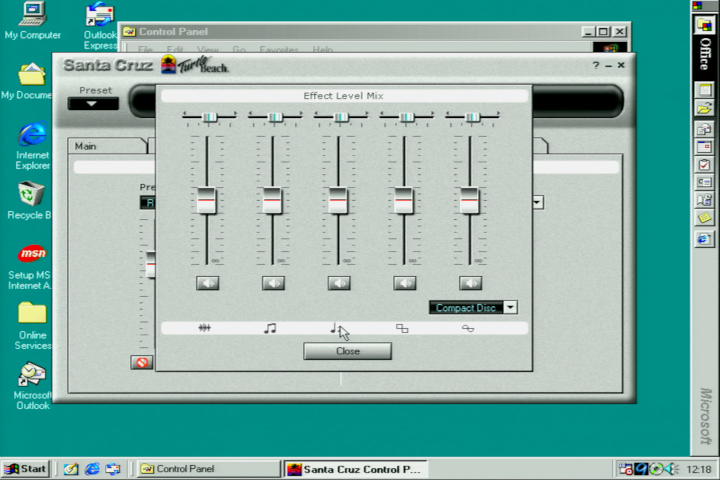Click Open Office Document folder icon
Screen dimensions: 720x480
click(x=704, y=108)
